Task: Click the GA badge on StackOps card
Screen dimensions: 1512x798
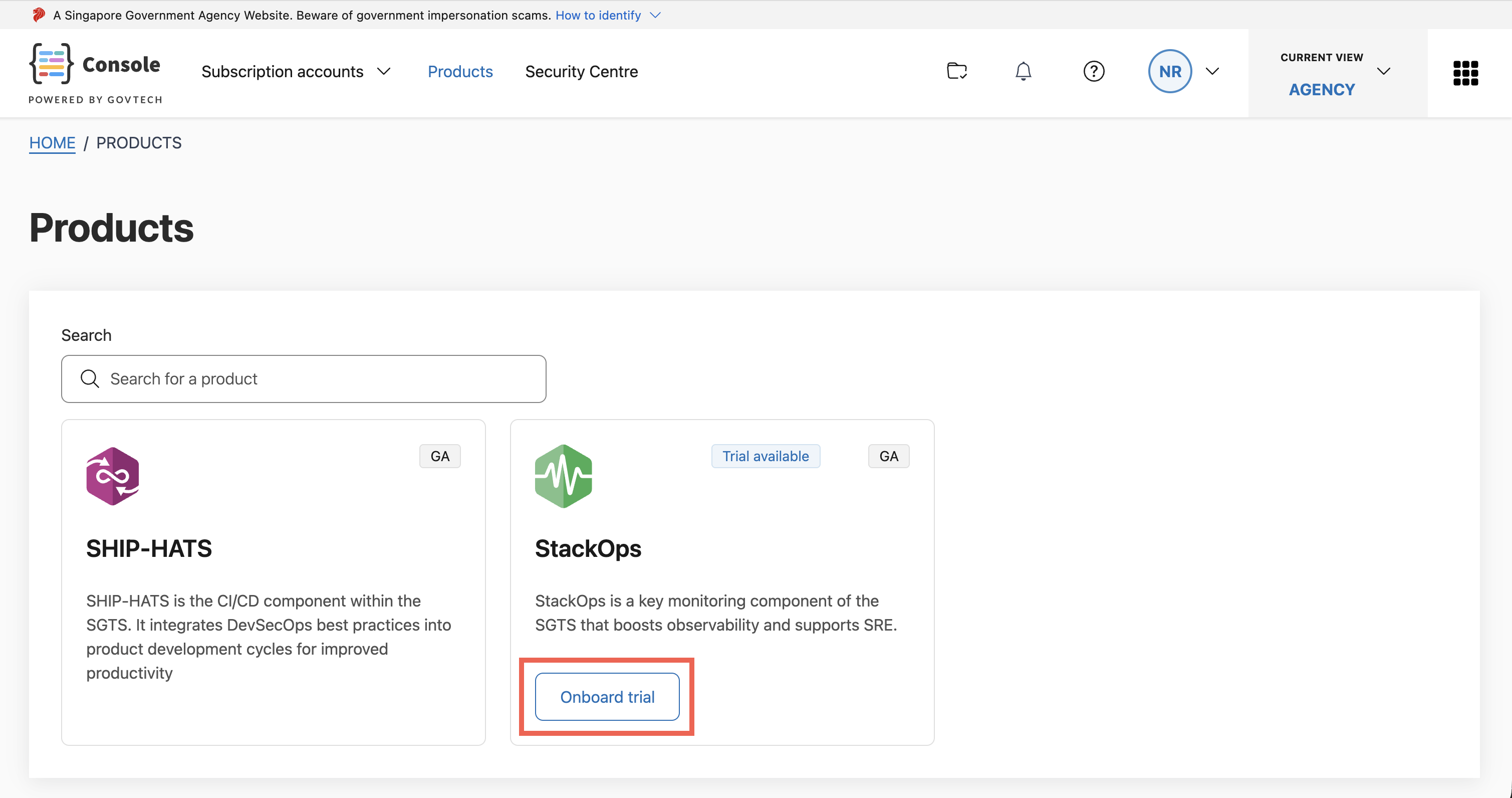Action: pos(888,456)
